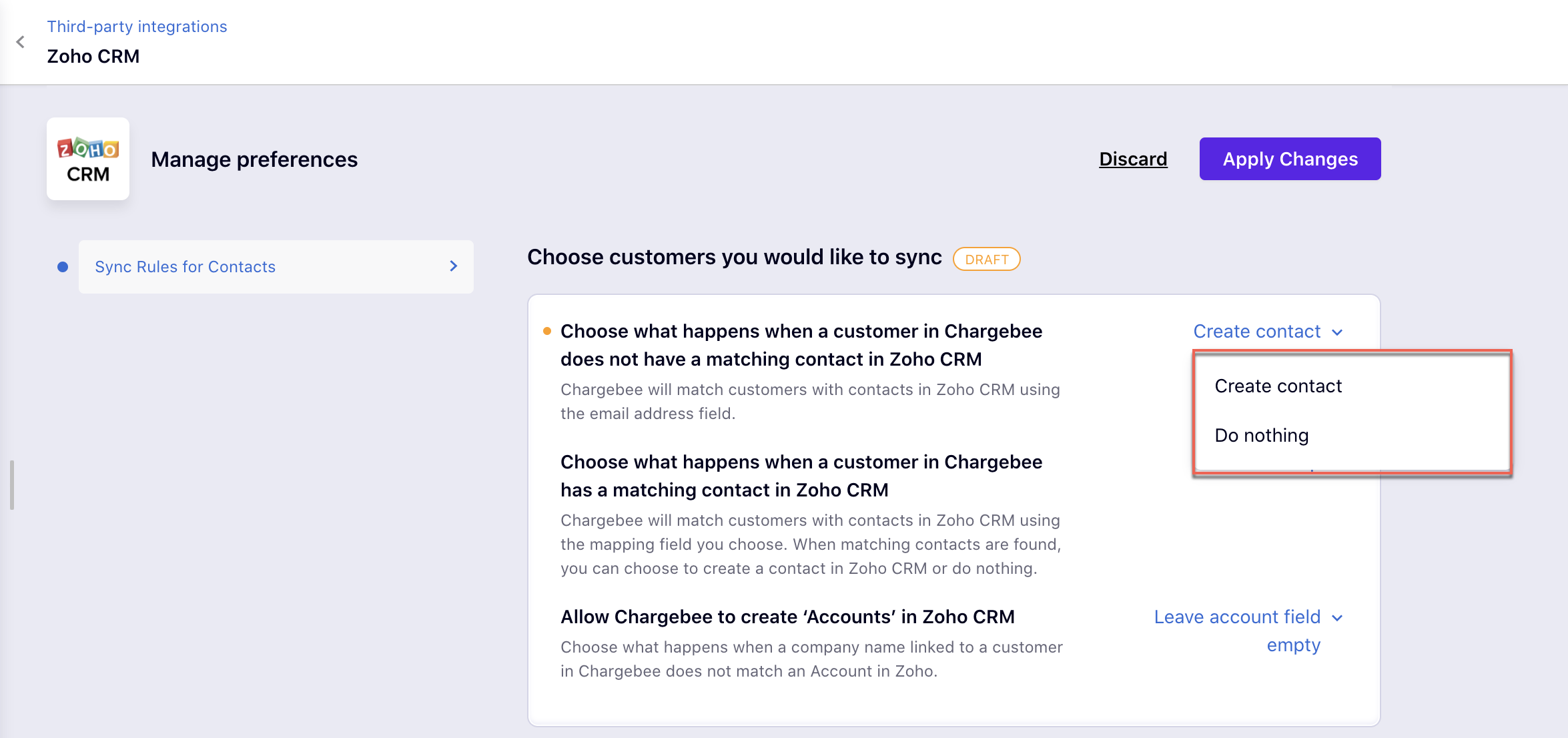
Task: Click the orange dot beside the first rule
Action: 547,331
